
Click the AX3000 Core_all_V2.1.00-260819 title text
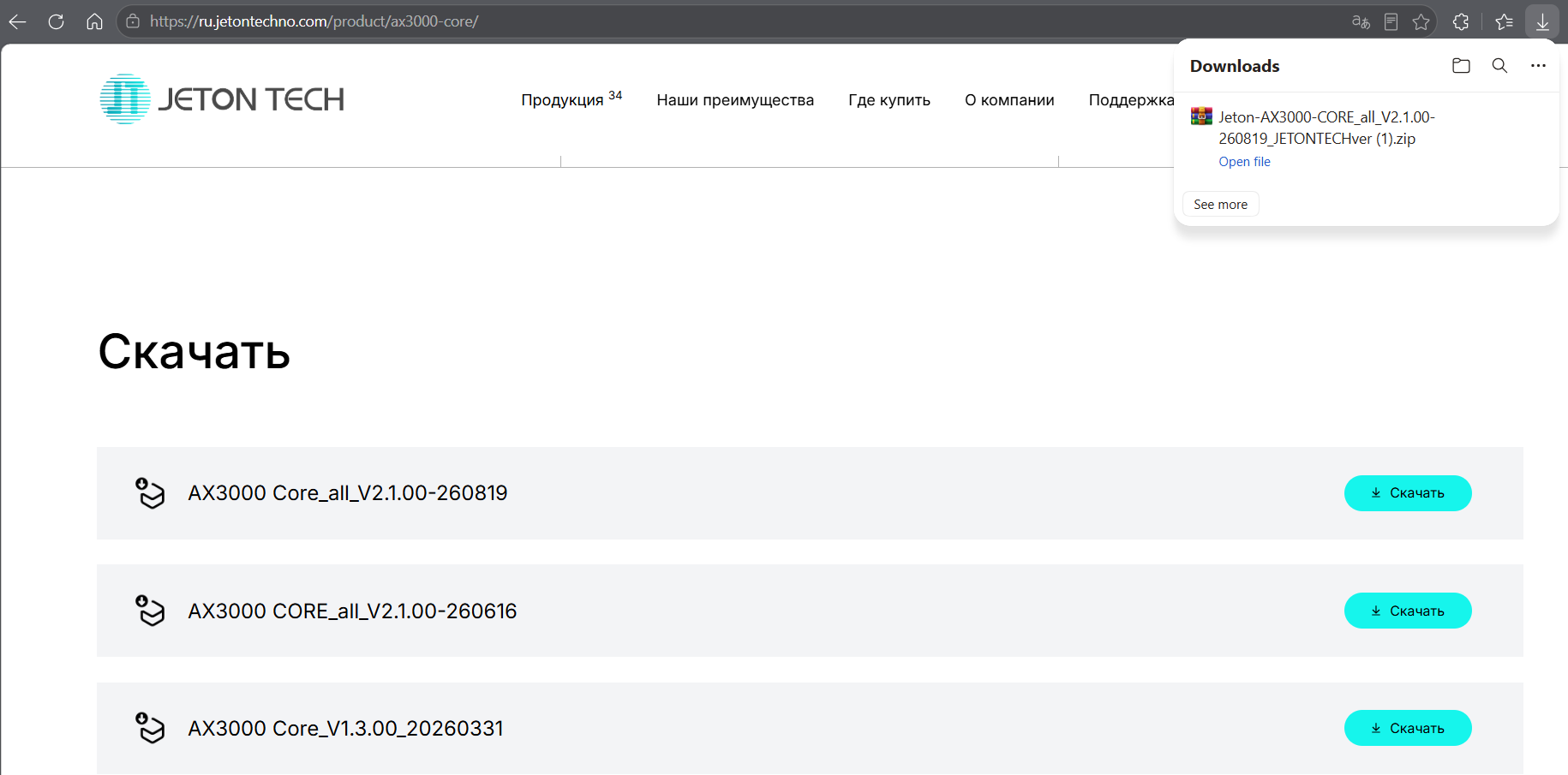click(x=348, y=493)
